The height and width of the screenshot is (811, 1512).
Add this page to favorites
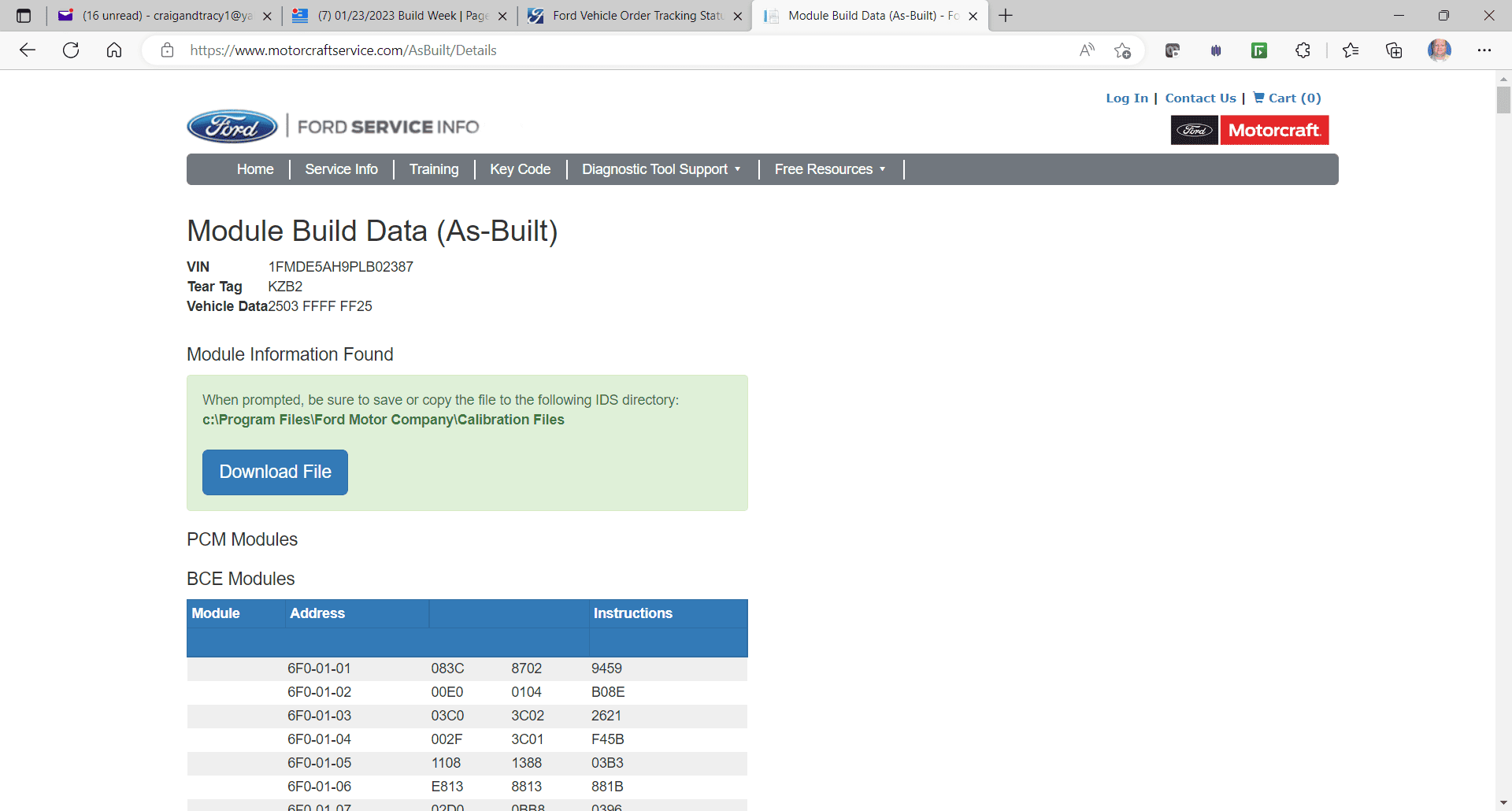pyautogui.click(x=1122, y=50)
